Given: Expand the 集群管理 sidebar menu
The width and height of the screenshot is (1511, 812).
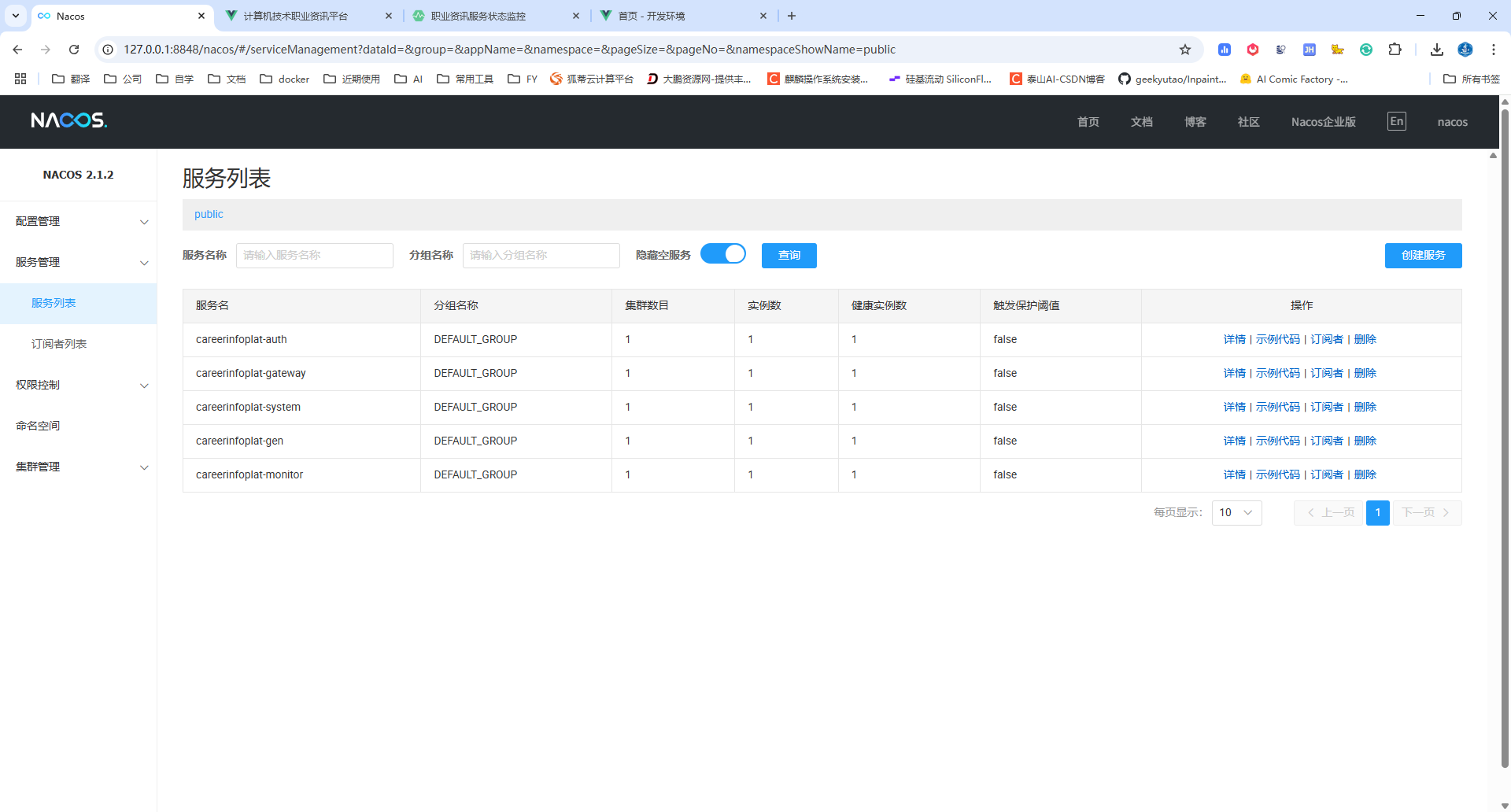Looking at the screenshot, I should (x=79, y=467).
